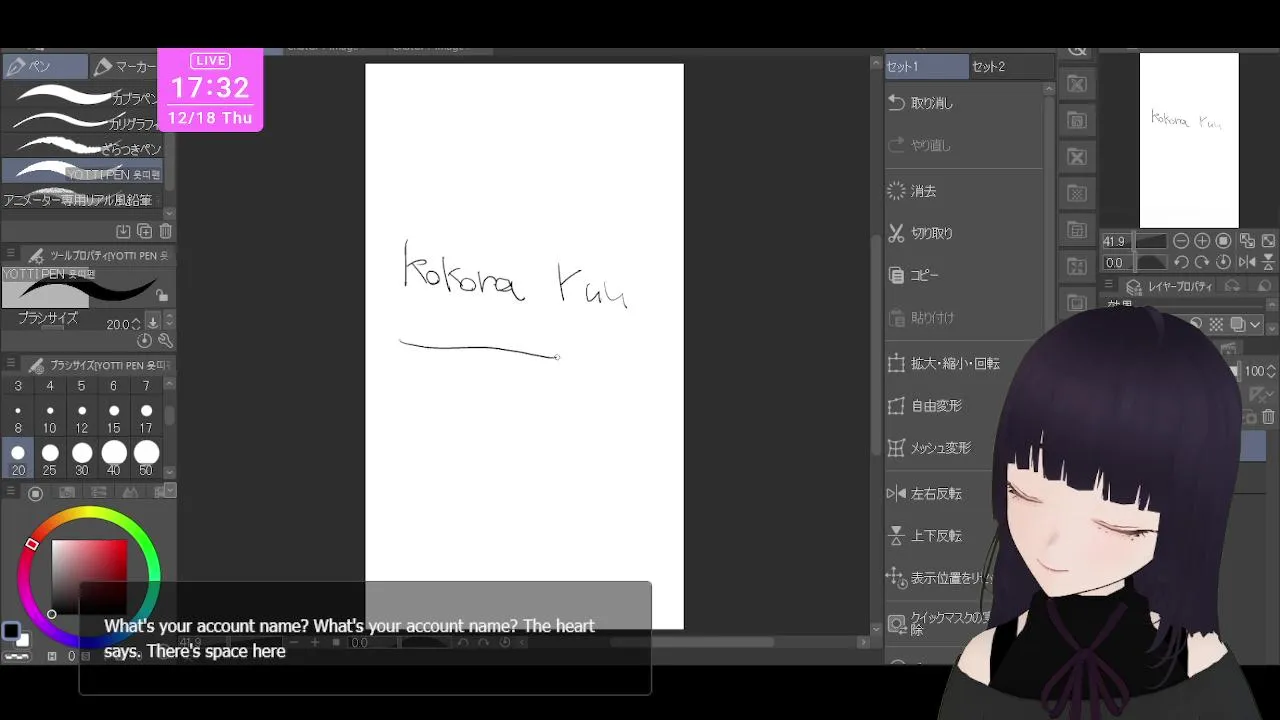Click the delete sub tool trash icon

(165, 231)
